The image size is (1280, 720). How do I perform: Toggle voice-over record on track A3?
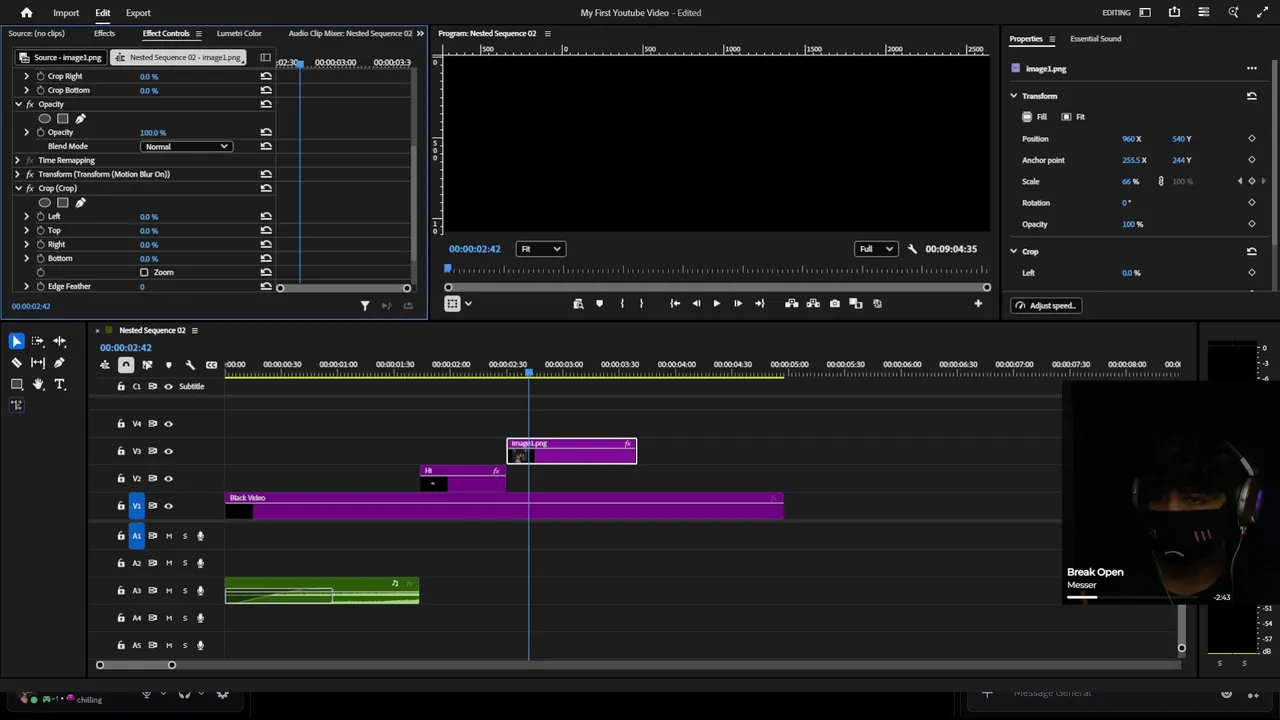pos(200,591)
